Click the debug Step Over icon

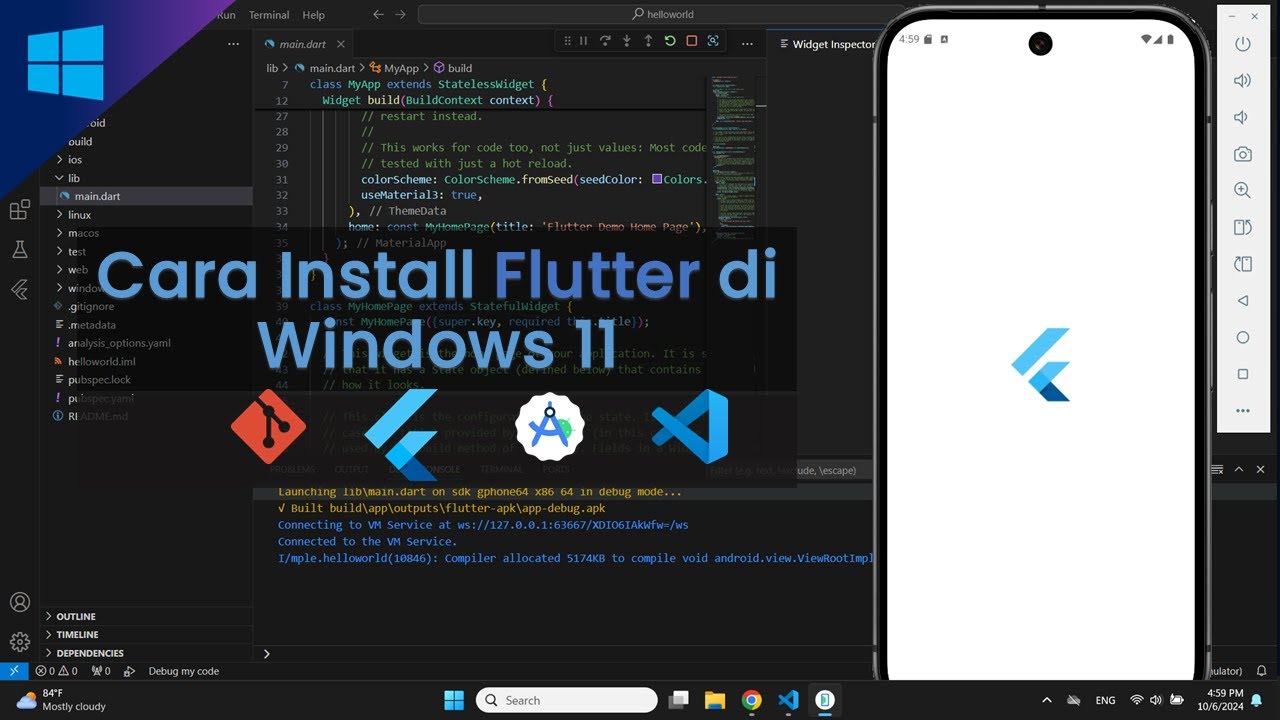tap(605, 41)
